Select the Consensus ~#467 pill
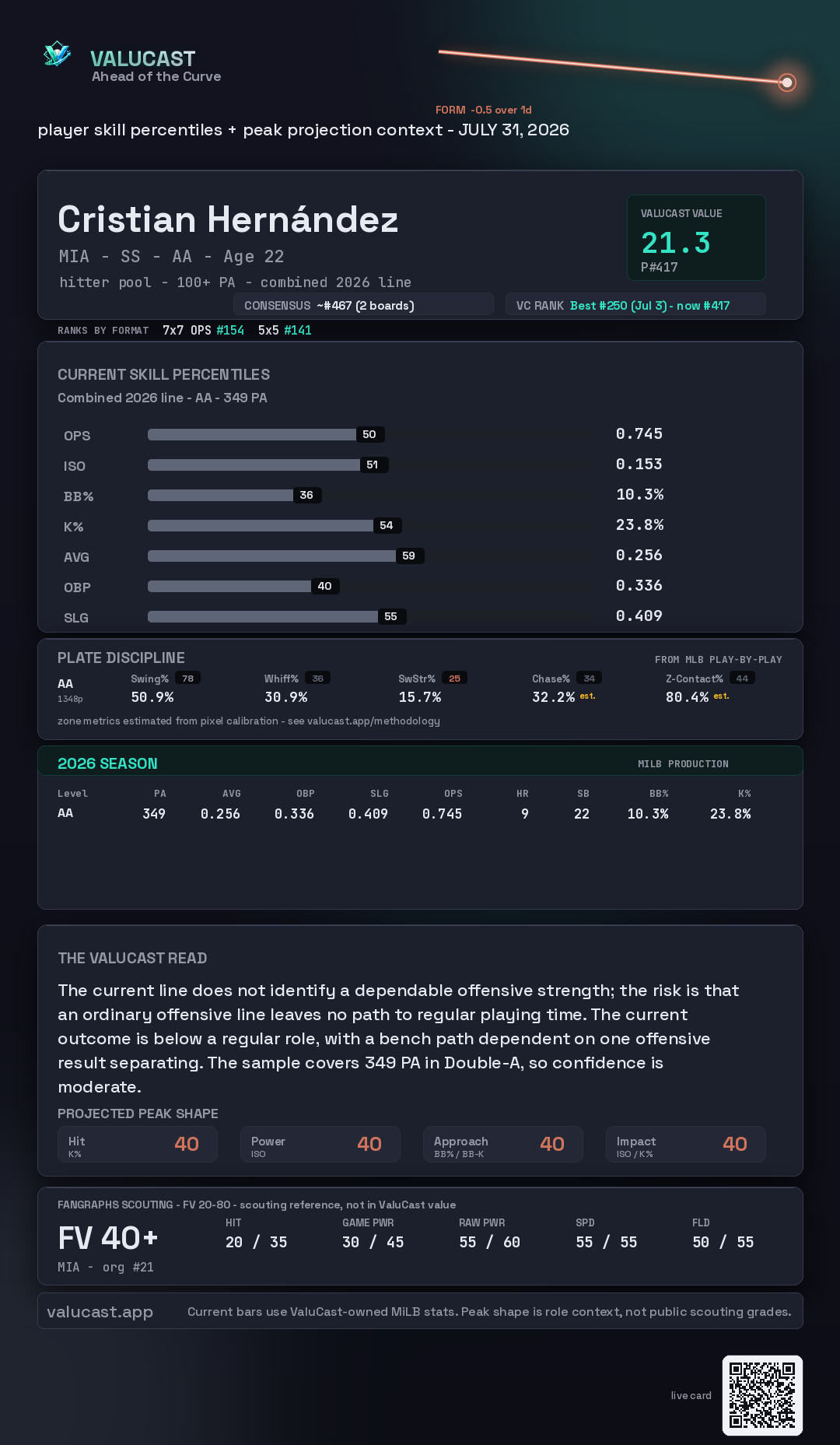This screenshot has height=1445, width=840. pos(364,305)
